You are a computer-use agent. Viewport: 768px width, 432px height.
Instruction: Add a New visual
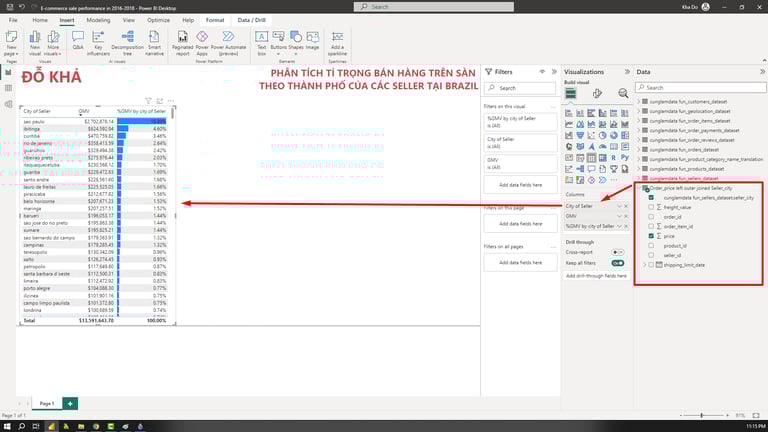tap(35, 43)
